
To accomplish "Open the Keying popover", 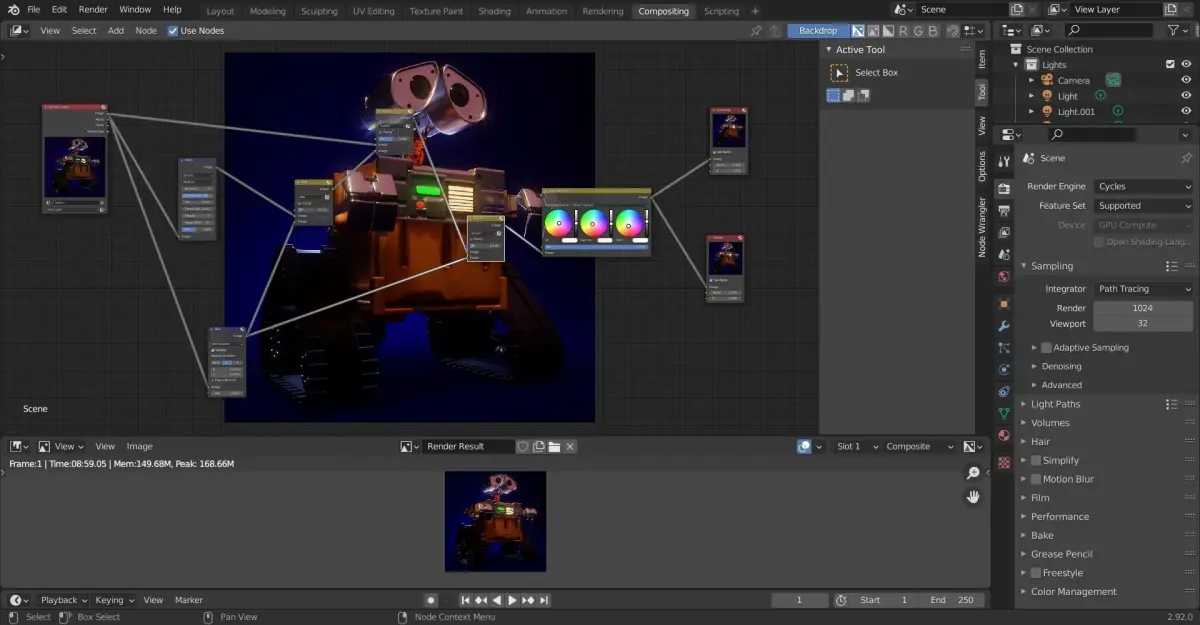I will [x=114, y=600].
